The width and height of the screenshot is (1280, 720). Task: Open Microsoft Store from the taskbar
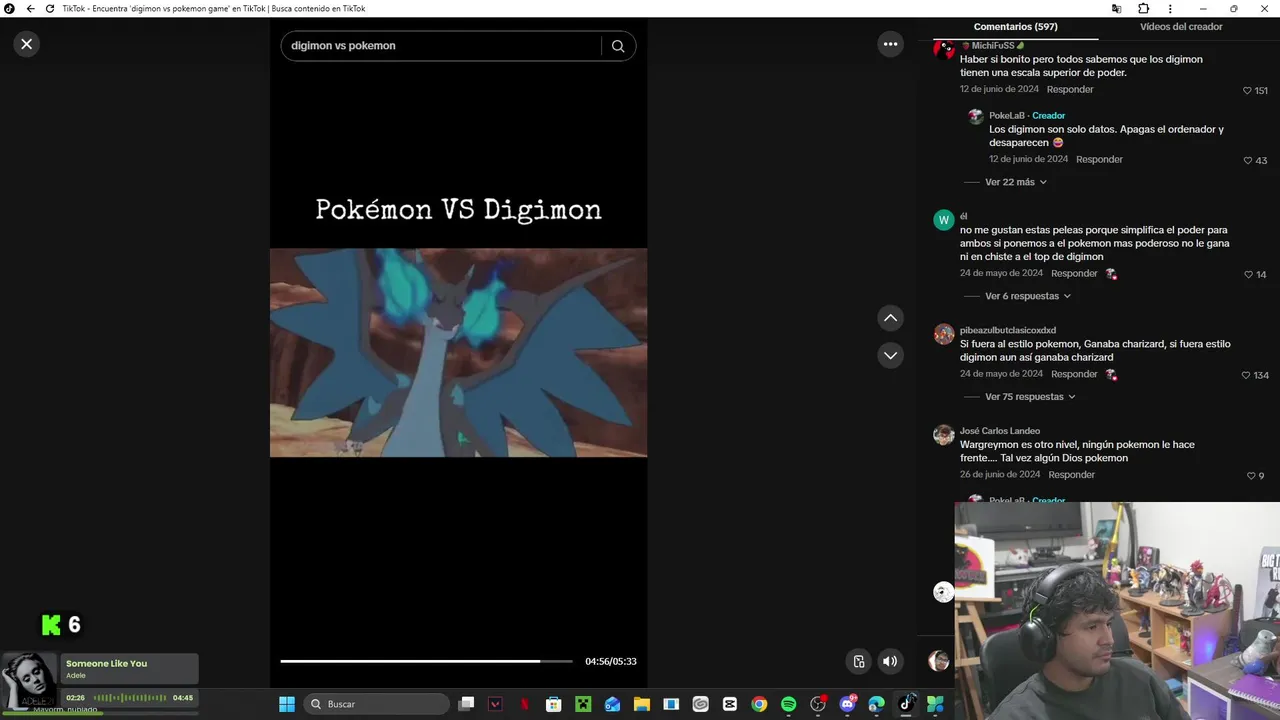(553, 704)
